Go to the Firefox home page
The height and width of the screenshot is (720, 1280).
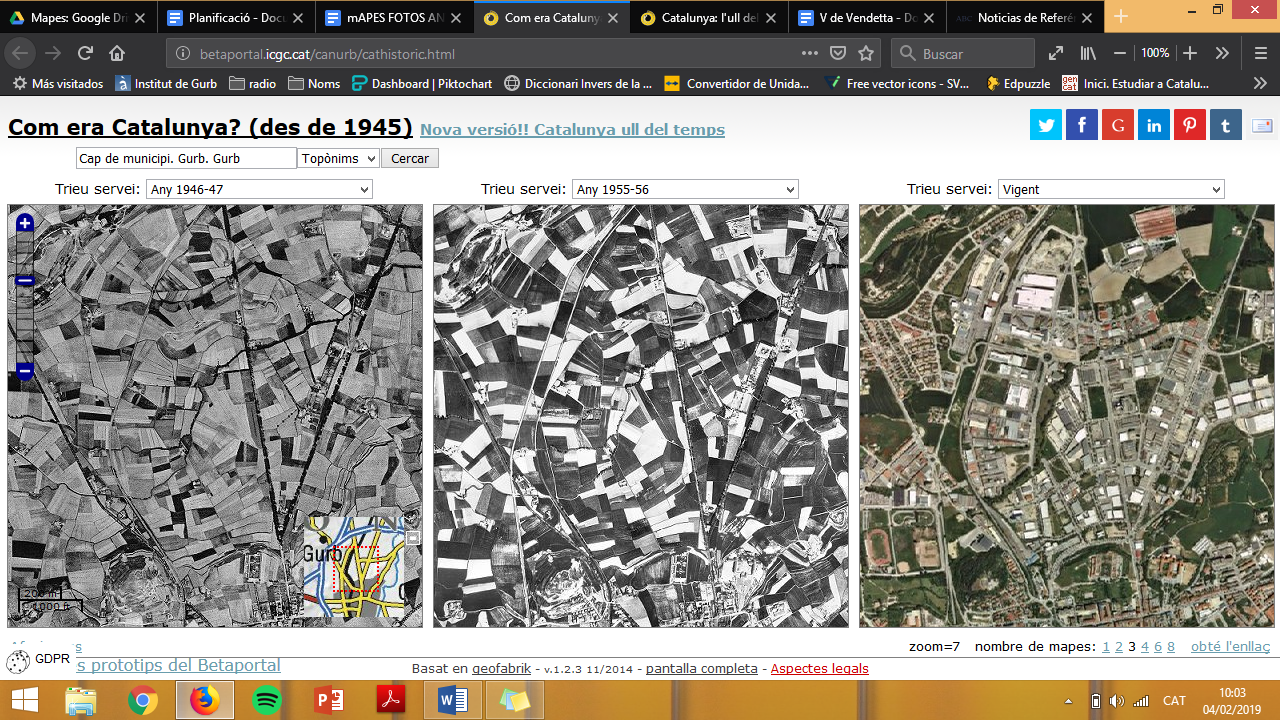click(117, 53)
